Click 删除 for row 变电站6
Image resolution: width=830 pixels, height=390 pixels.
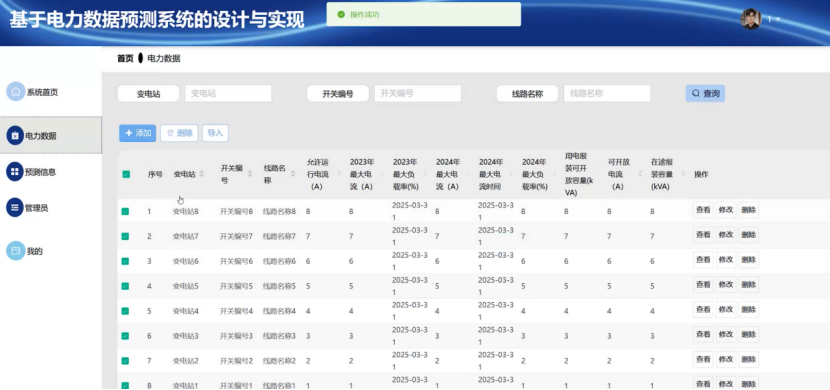[748, 259]
